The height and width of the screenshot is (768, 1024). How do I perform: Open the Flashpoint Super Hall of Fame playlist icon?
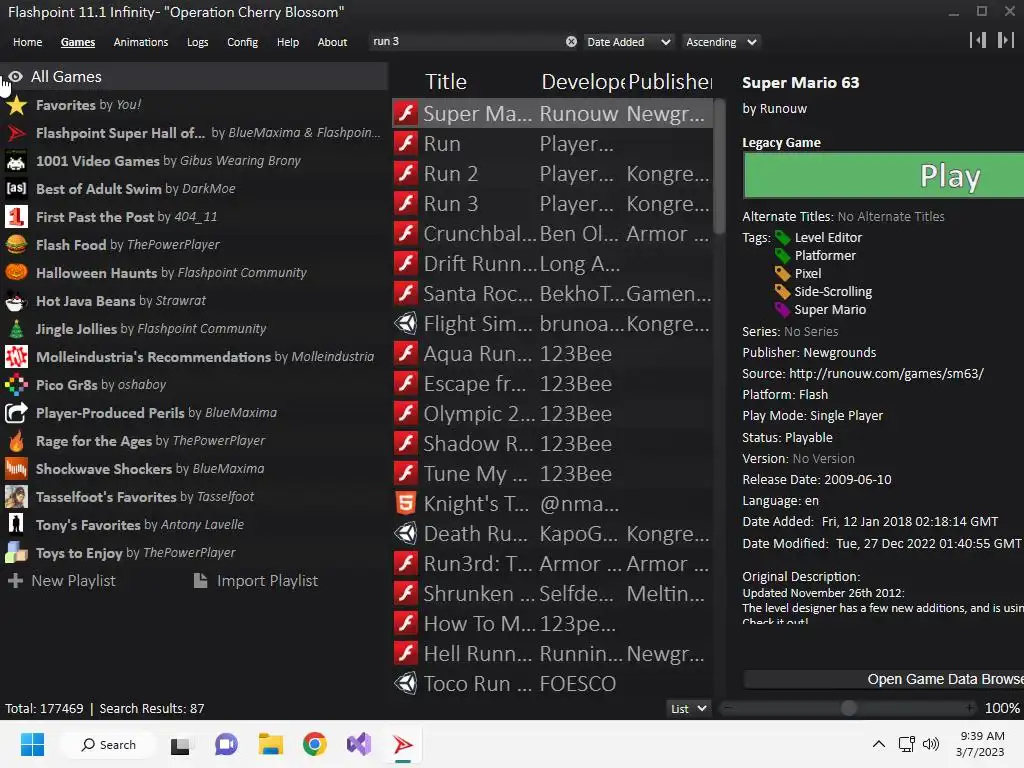click(16, 133)
